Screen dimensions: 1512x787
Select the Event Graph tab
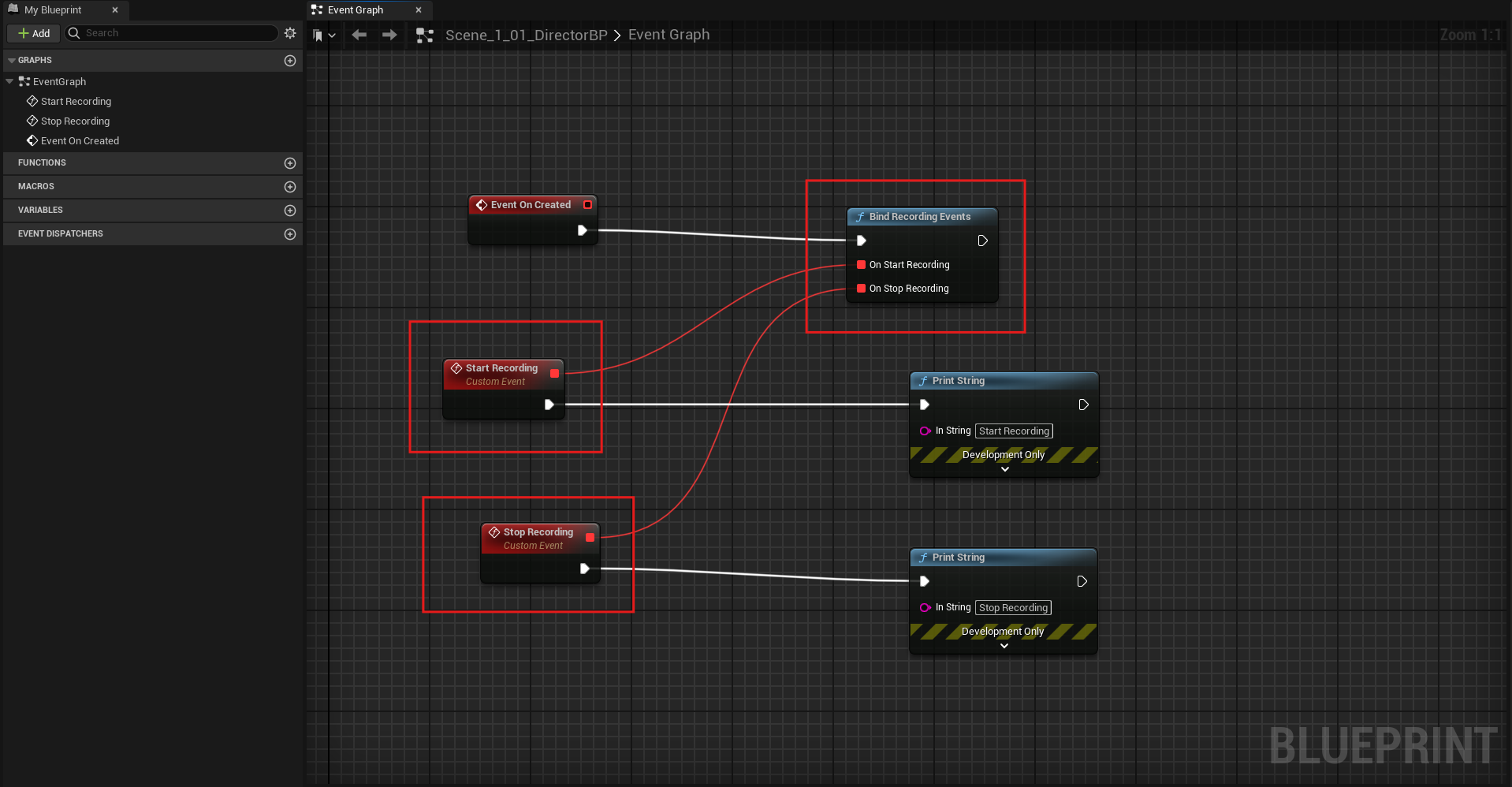point(356,10)
